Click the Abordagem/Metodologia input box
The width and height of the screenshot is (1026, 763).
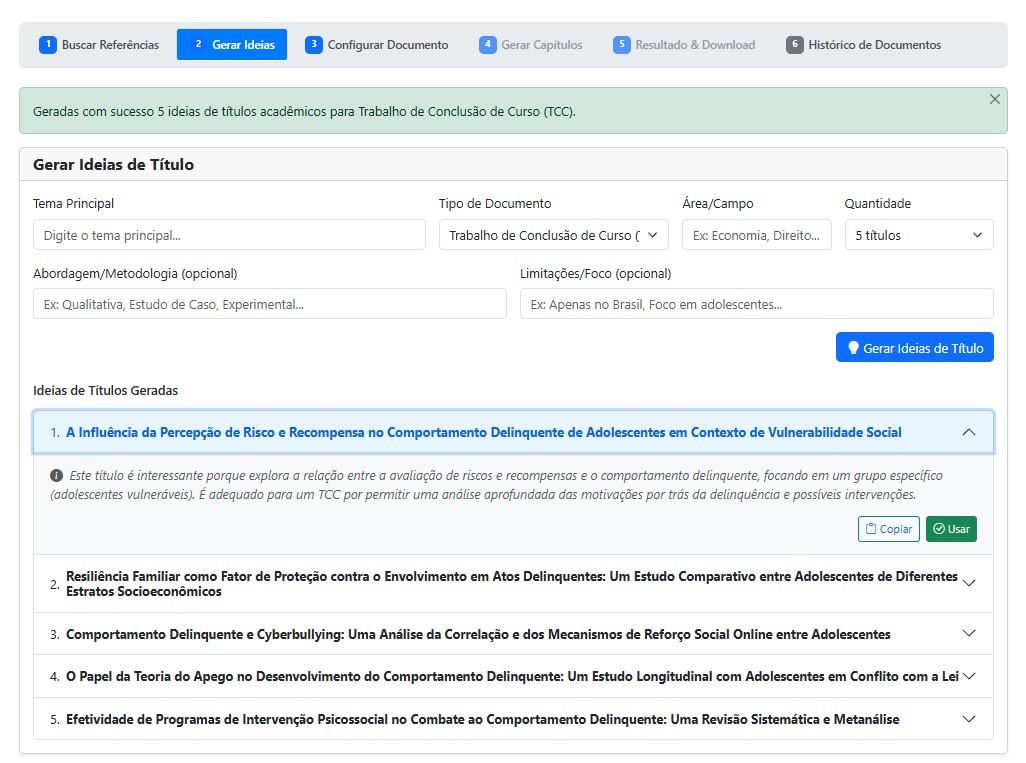[x=269, y=304]
